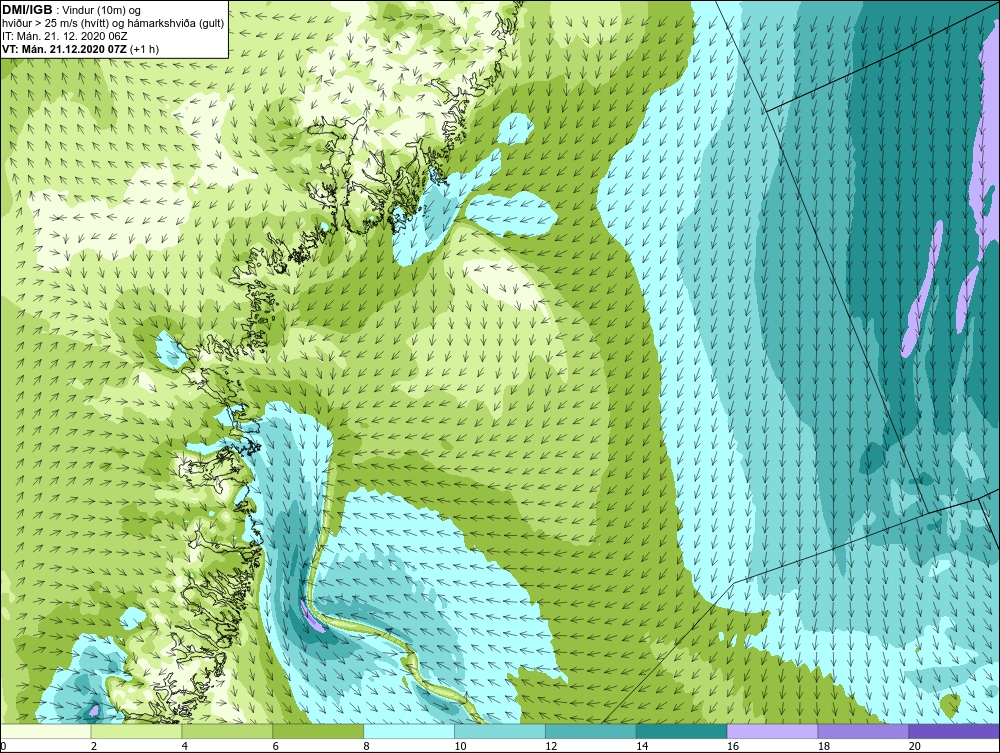Click the legend scale label "18"
Viewport: 1000px width, 753px height.
pyautogui.click(x=824, y=746)
